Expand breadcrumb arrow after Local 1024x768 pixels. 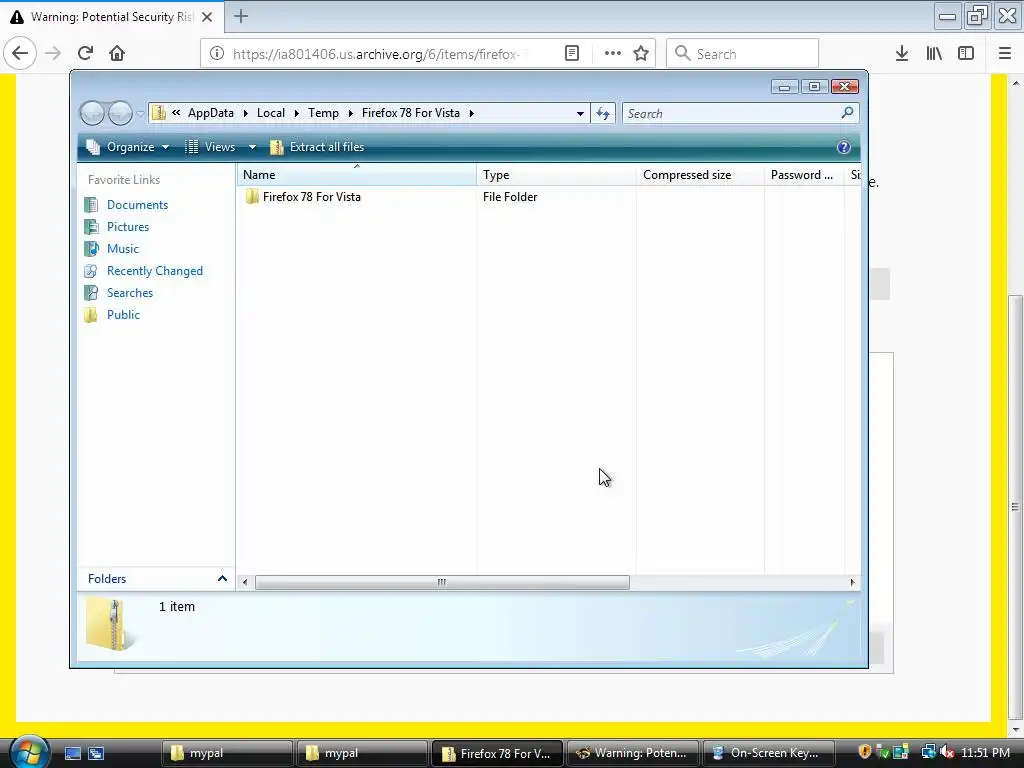(296, 114)
